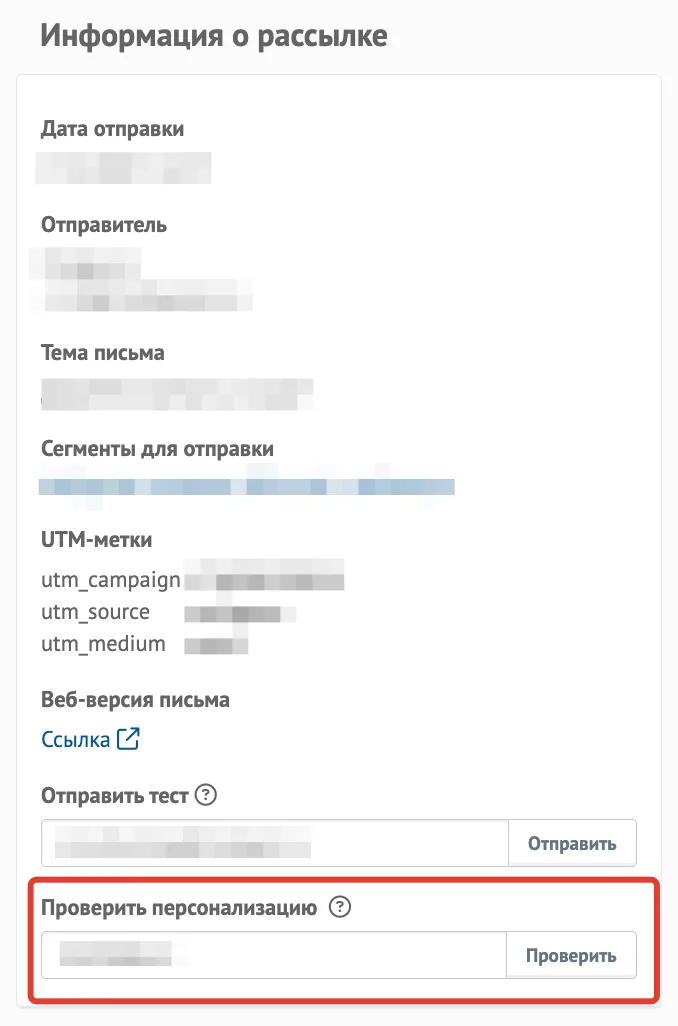Click the utm_medium parameter label
This screenshot has width=678, height=1026.
point(103,644)
